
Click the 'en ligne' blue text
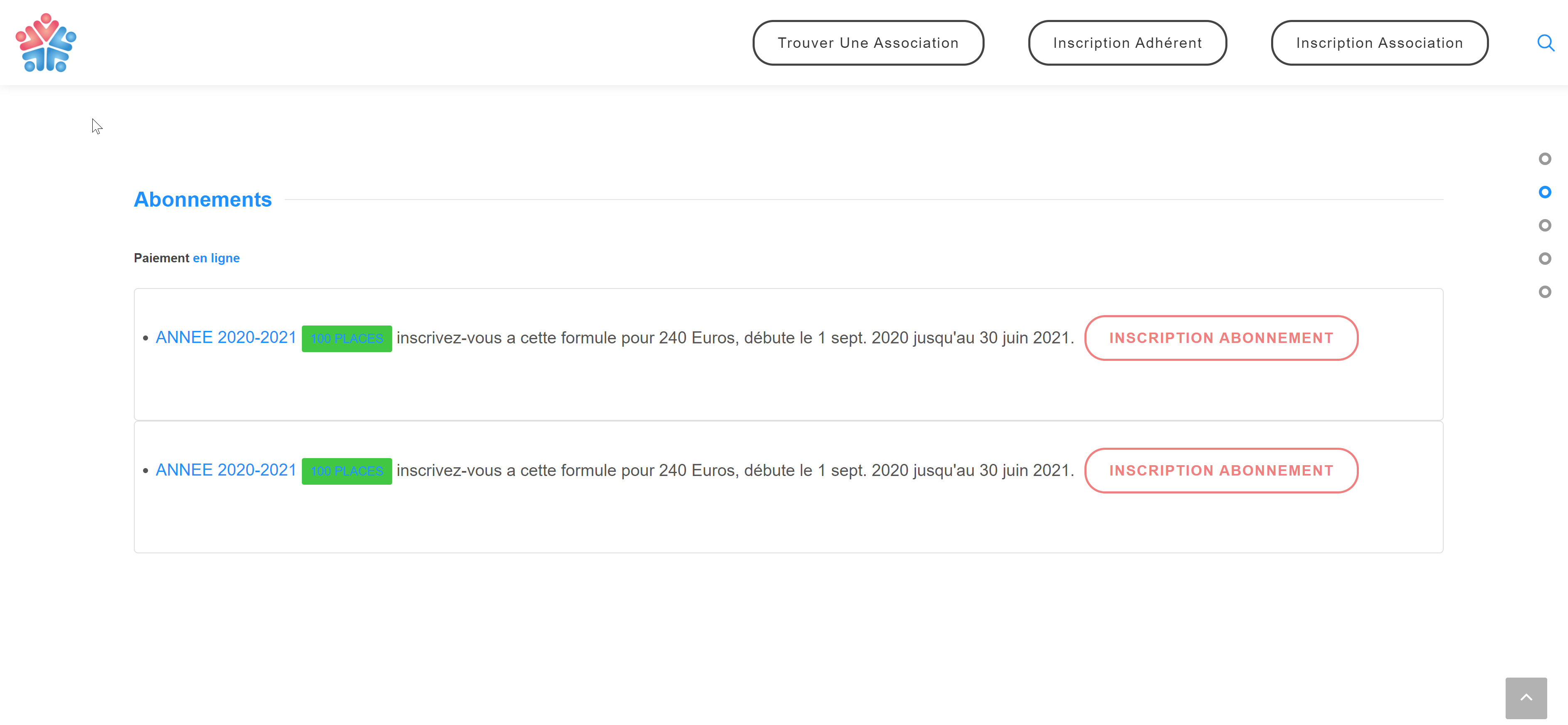tap(216, 258)
